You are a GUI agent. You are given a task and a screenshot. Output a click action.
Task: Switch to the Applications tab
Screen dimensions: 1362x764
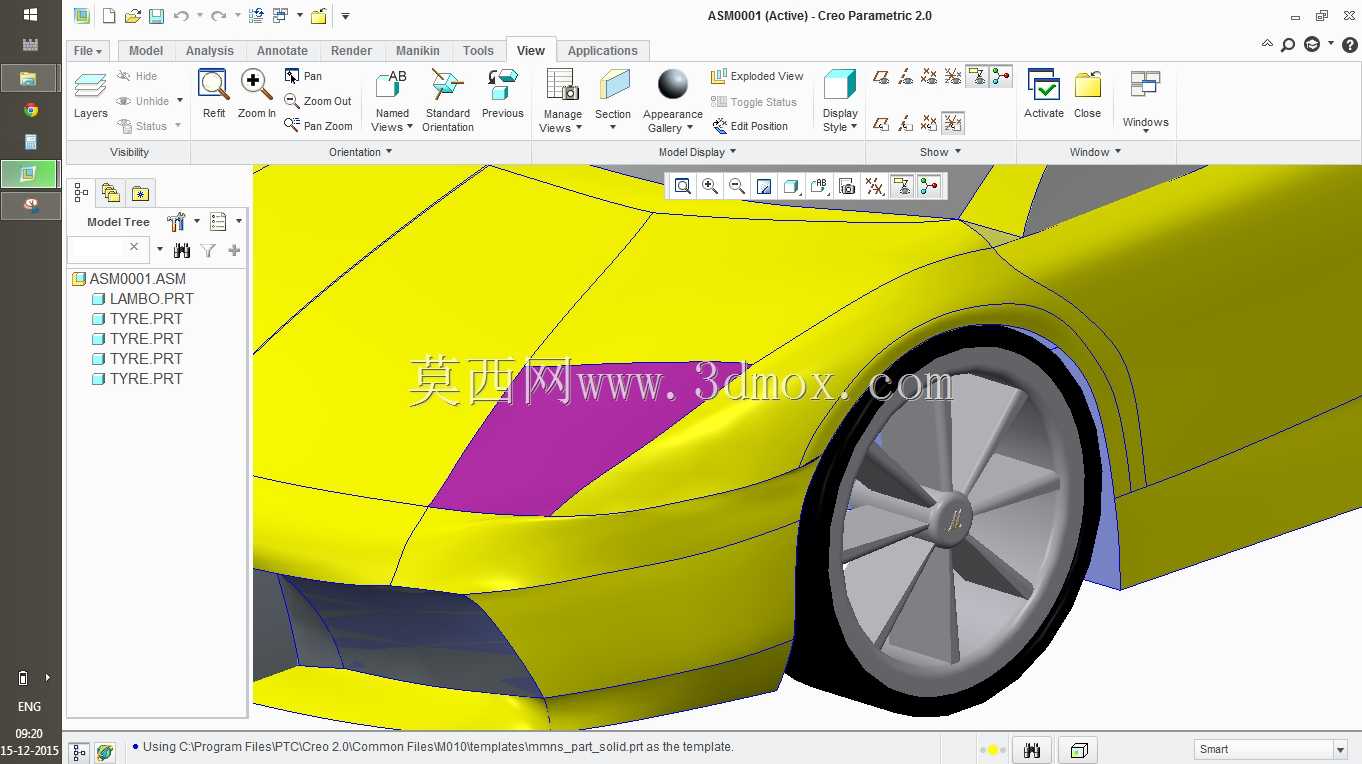click(603, 51)
